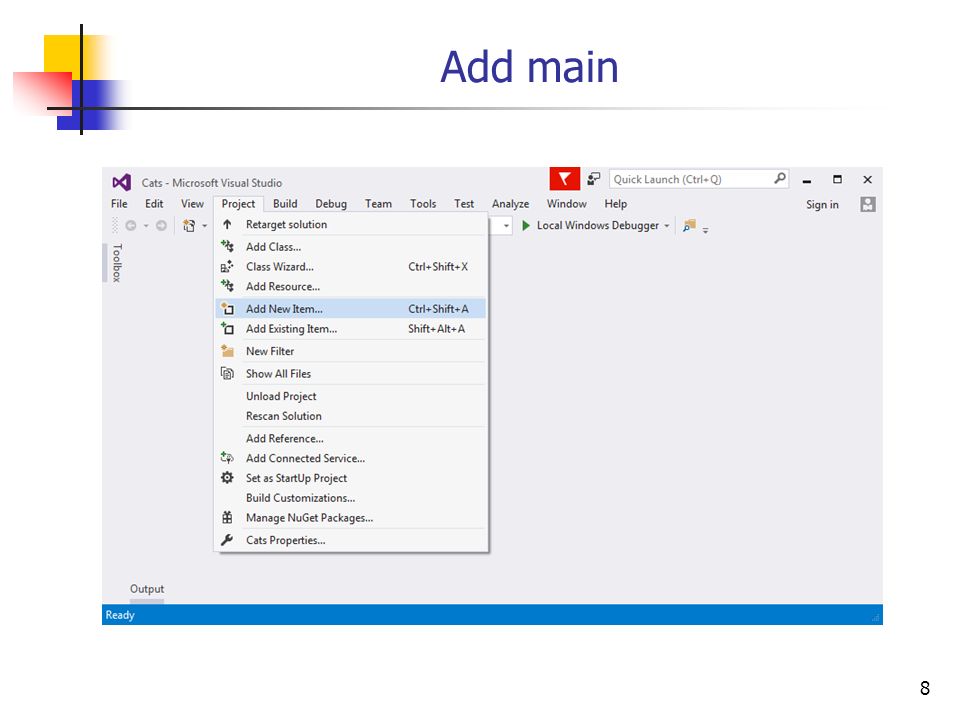Click the Manage NuGet Packages icon

(227, 517)
